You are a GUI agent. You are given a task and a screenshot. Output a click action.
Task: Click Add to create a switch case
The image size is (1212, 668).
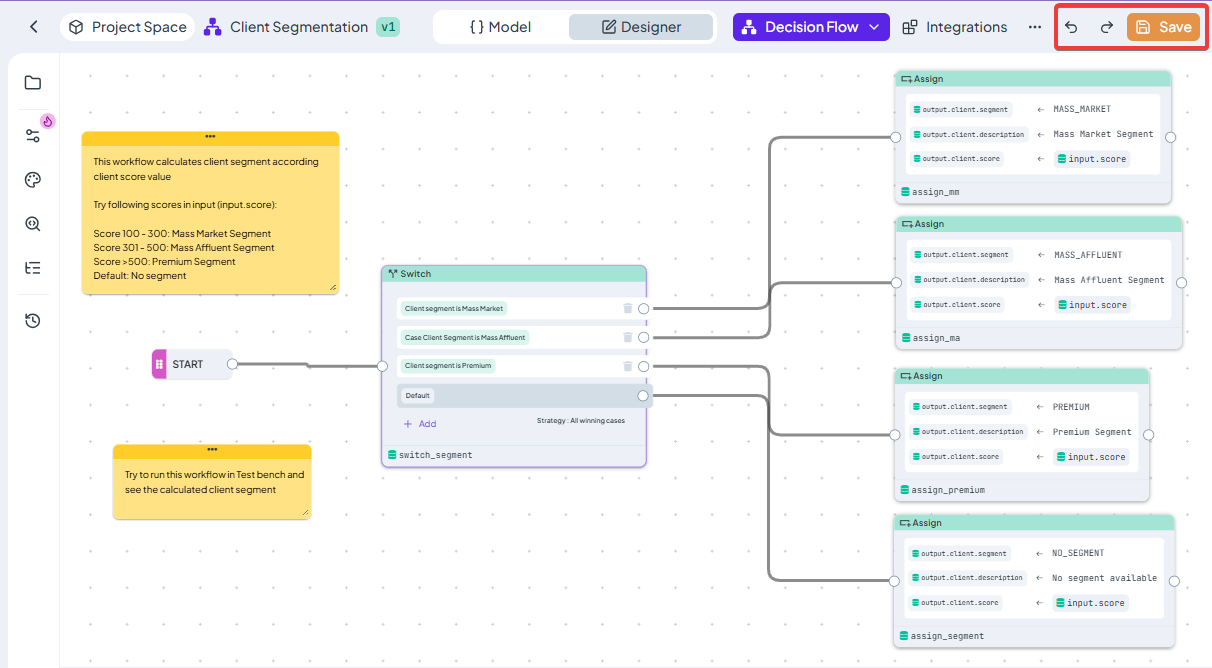click(x=420, y=424)
